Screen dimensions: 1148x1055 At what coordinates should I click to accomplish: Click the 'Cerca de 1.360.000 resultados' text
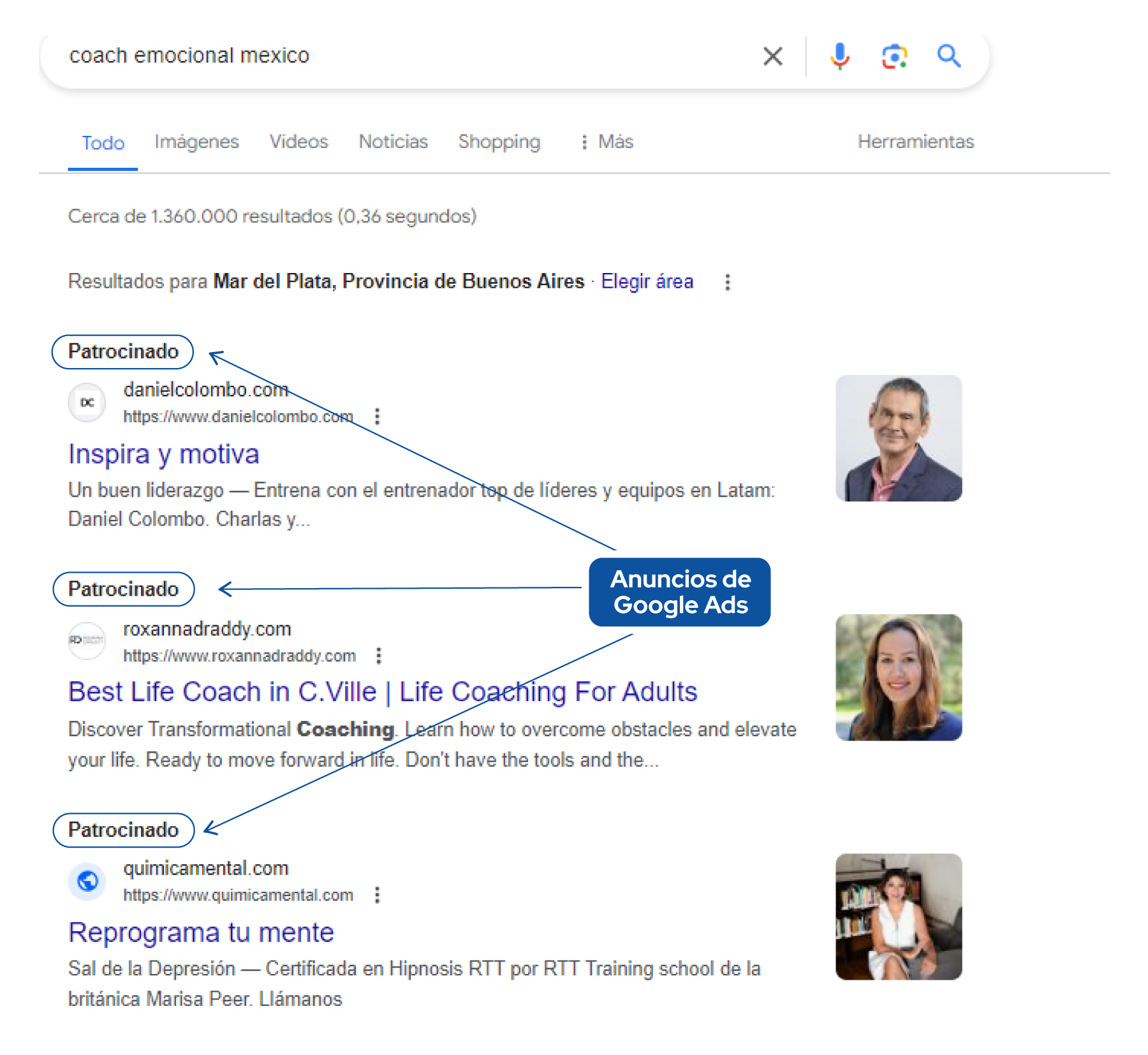[272, 216]
